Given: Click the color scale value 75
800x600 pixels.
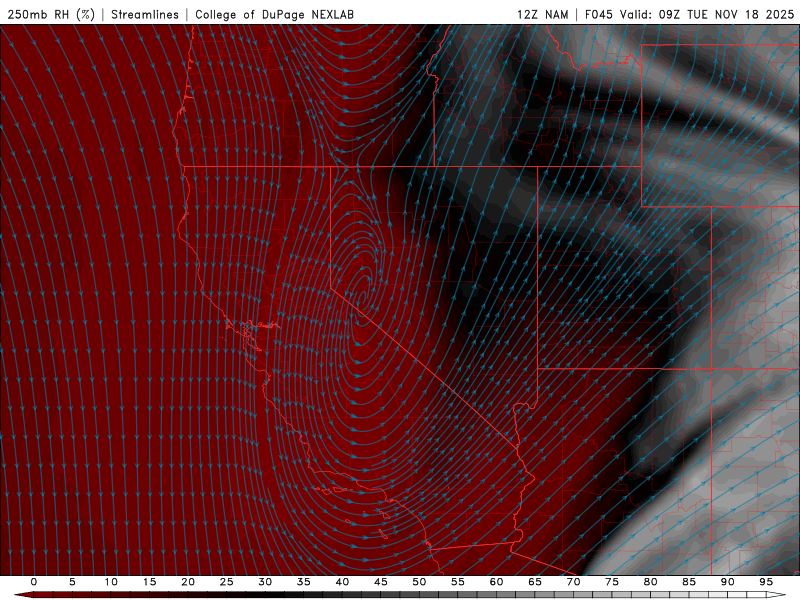Looking at the screenshot, I should [x=612, y=582].
